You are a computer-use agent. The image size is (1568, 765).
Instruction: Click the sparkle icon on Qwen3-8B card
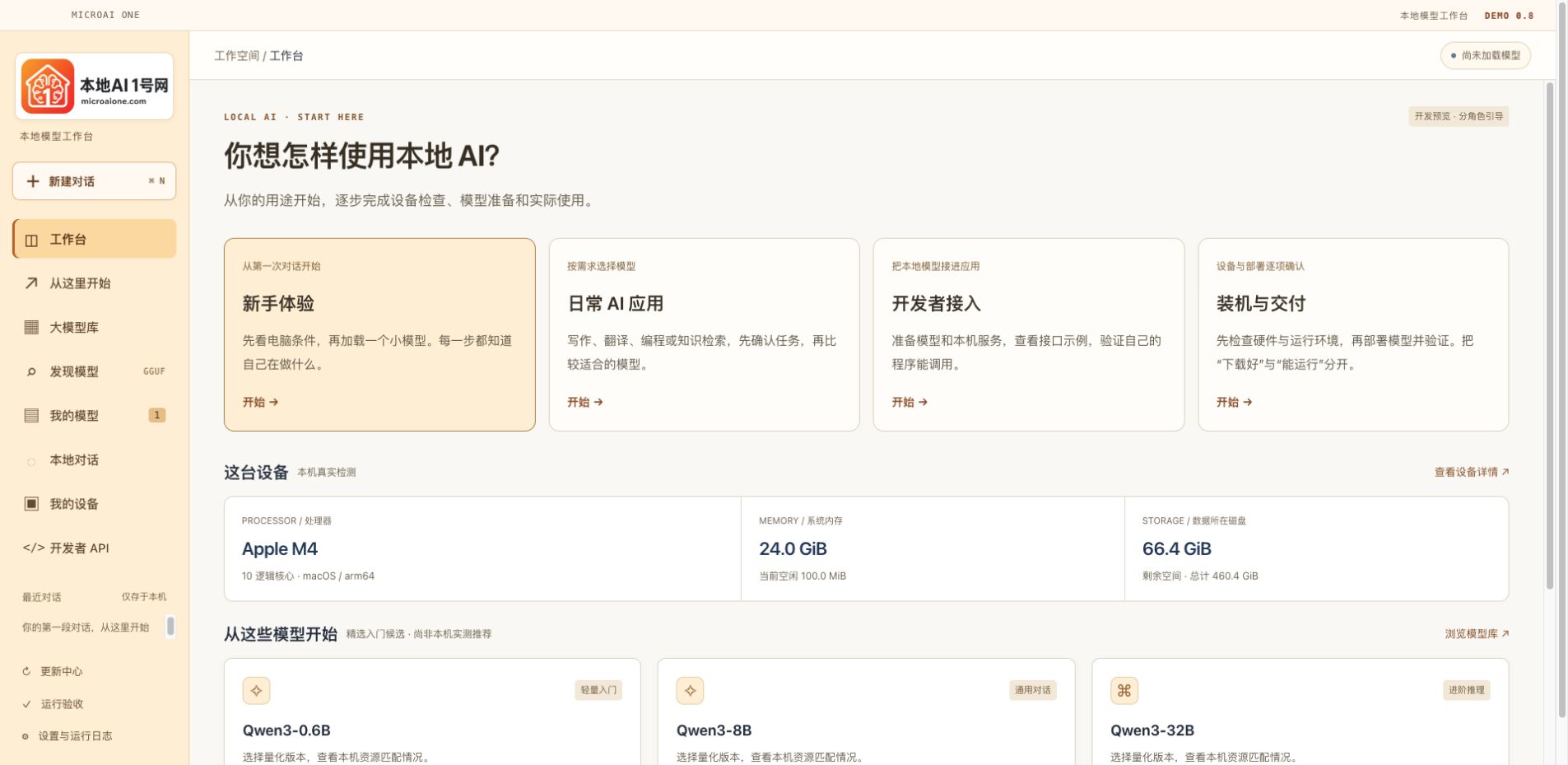pyautogui.click(x=691, y=690)
